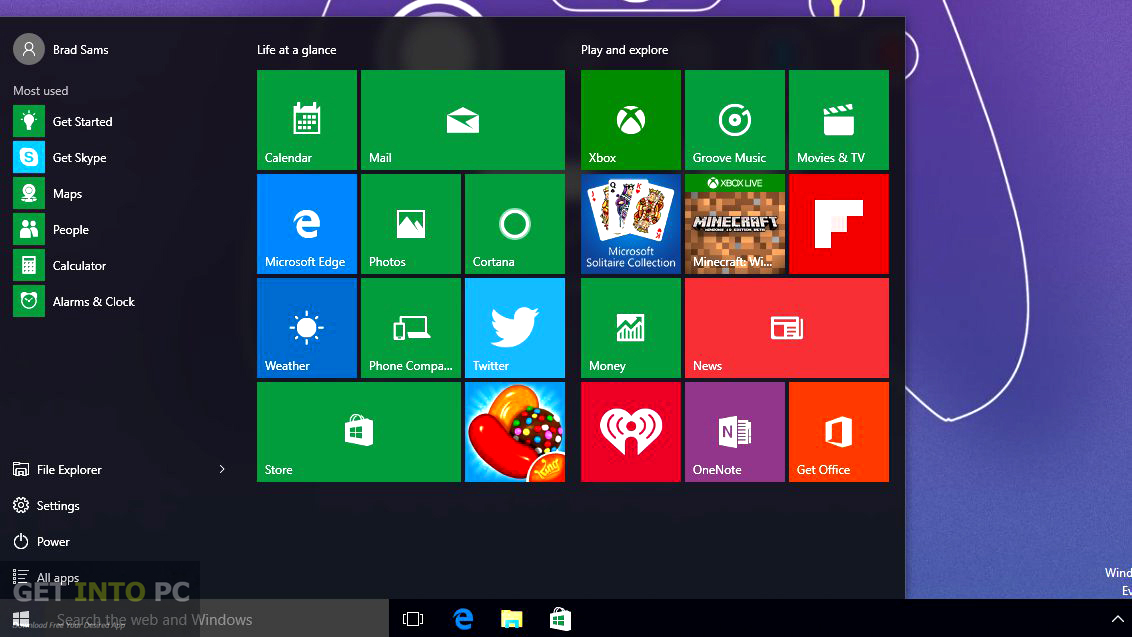Click the Brad Sams user account

(x=61, y=49)
